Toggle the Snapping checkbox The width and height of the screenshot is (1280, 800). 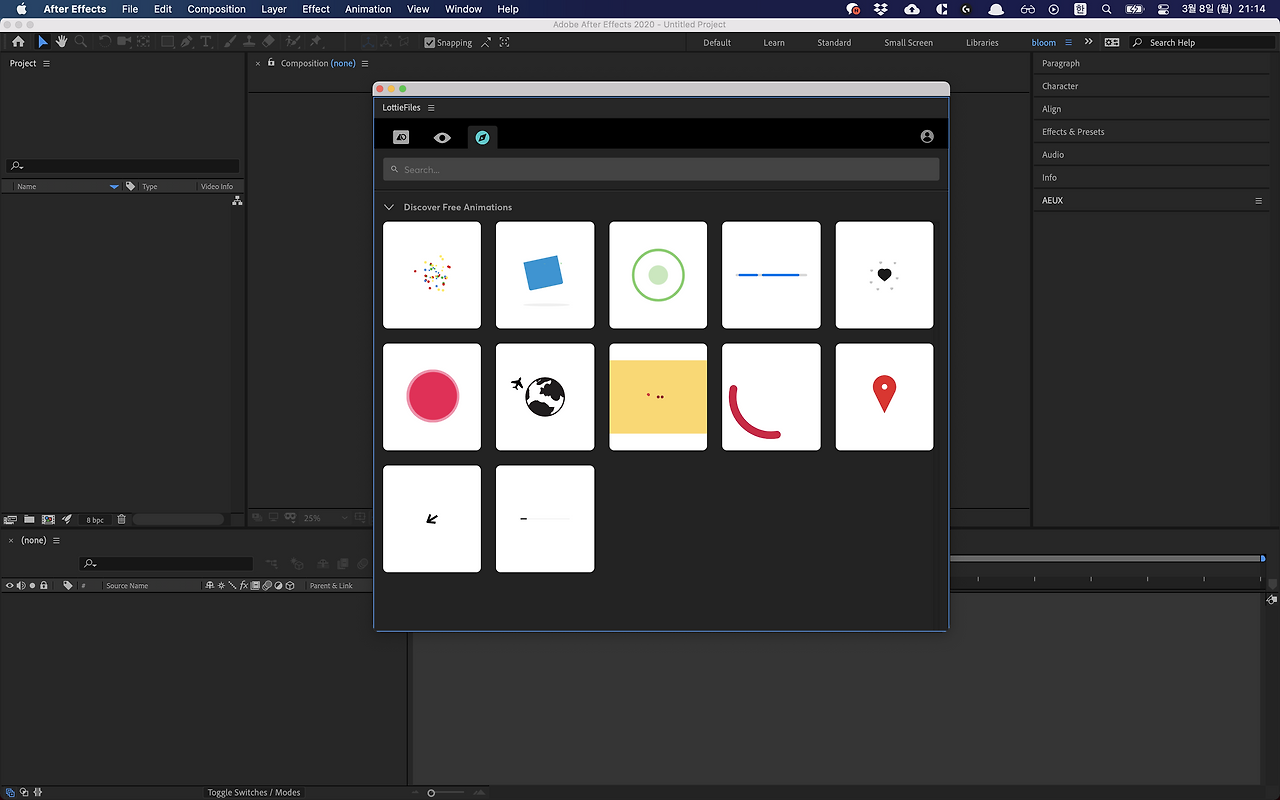click(x=430, y=43)
